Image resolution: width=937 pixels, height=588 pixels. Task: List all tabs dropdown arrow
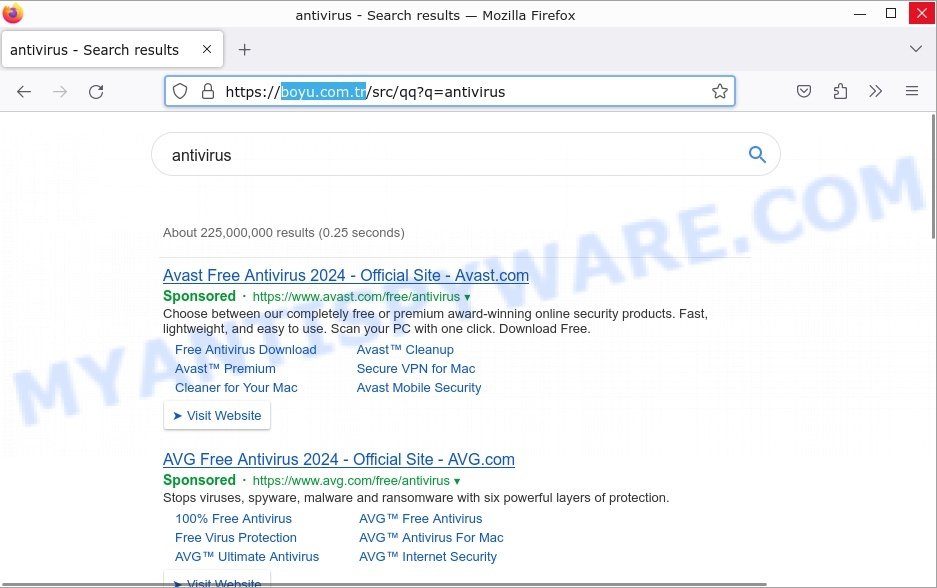click(x=915, y=49)
